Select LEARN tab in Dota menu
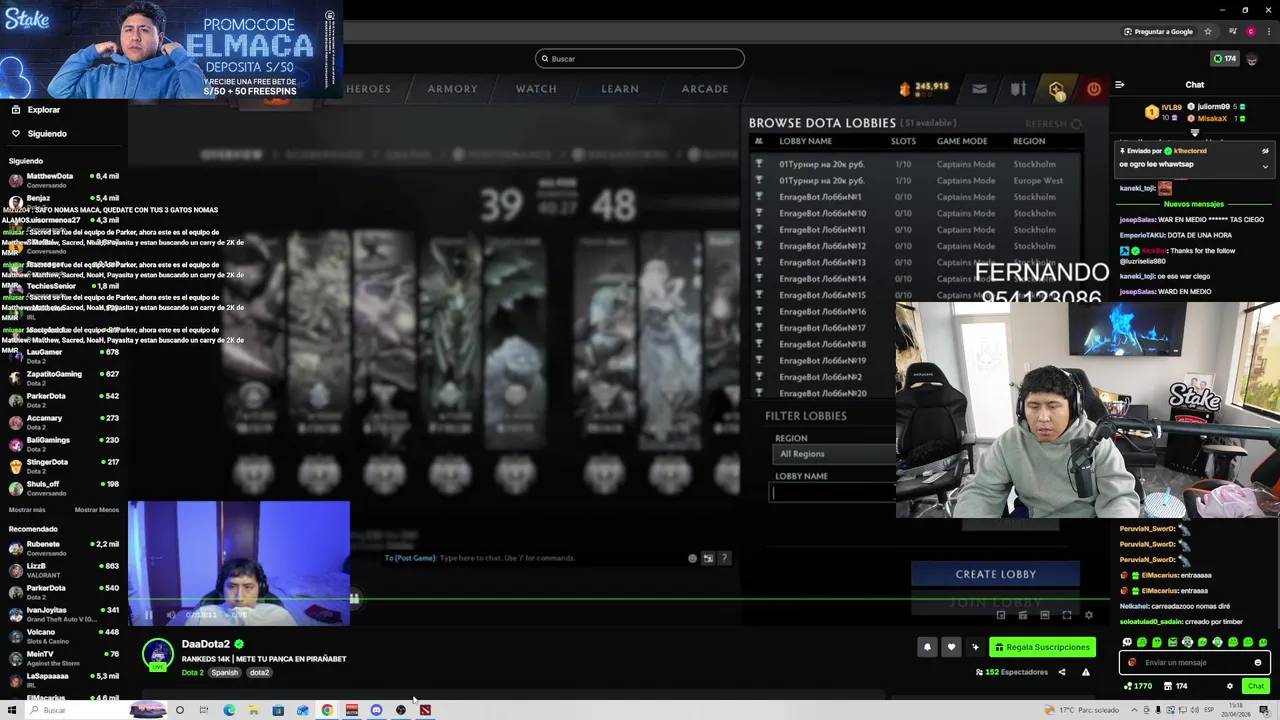Image resolution: width=1280 pixels, height=720 pixels. [620, 89]
